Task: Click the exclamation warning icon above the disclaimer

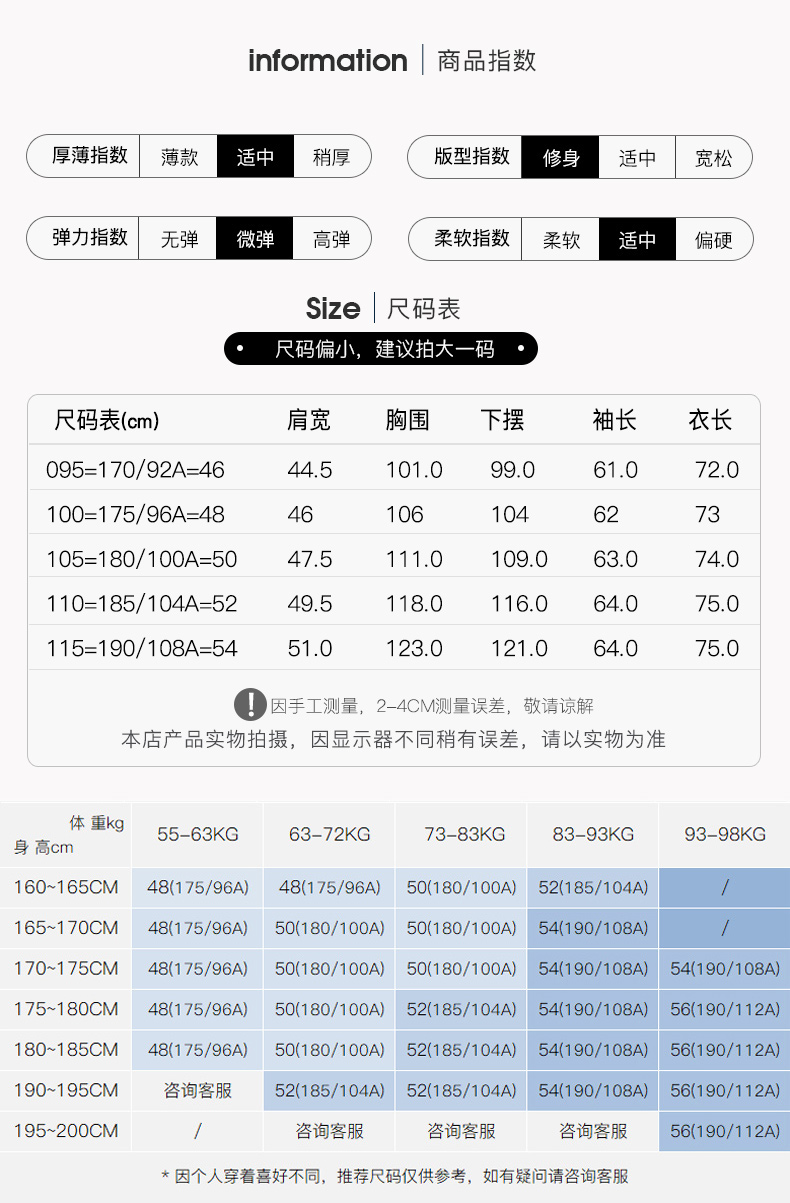Action: 250,705
